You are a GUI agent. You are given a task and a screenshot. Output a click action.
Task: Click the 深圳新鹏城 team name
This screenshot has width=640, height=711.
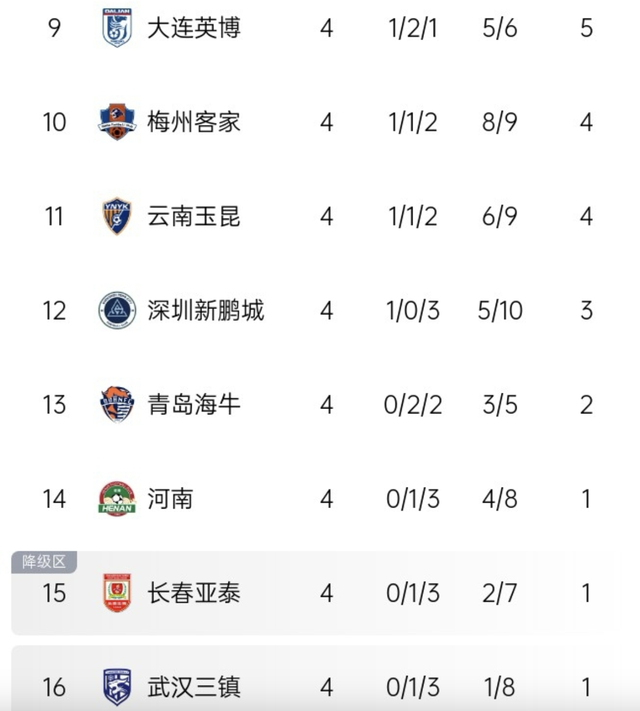205,310
